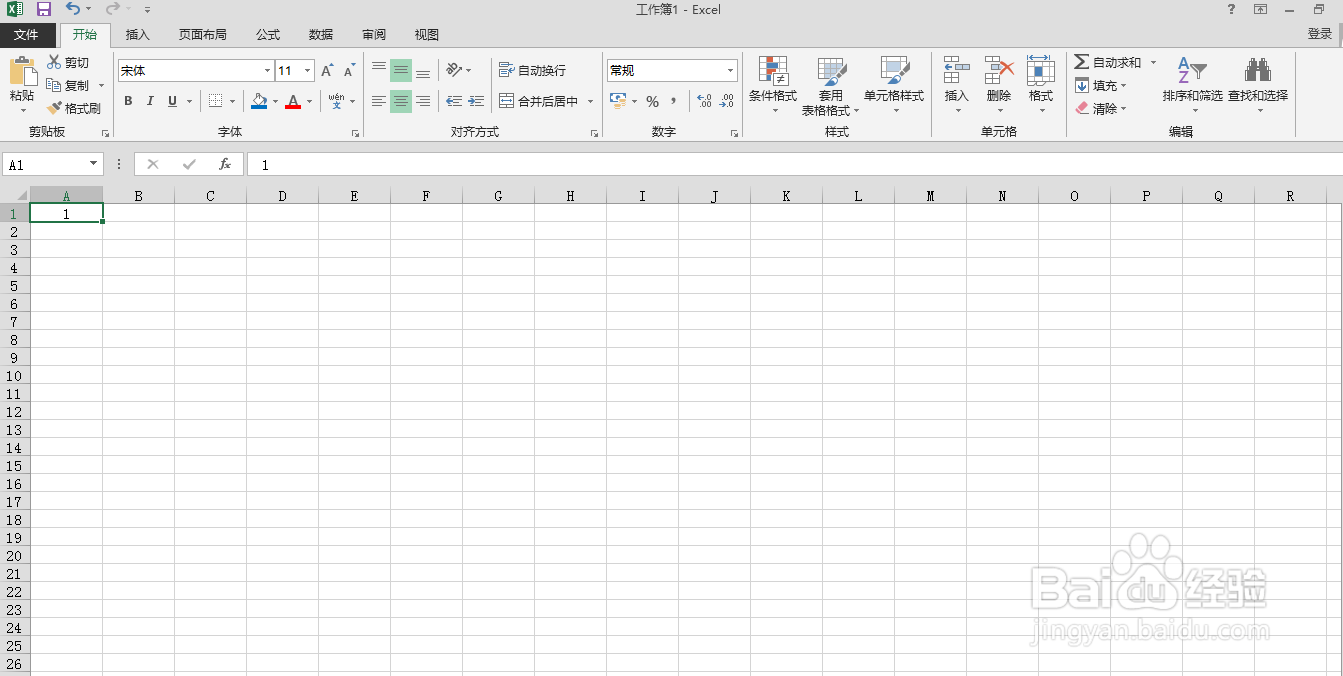Enable wrap text
Screen dimensions: 1343x676
tap(533, 69)
